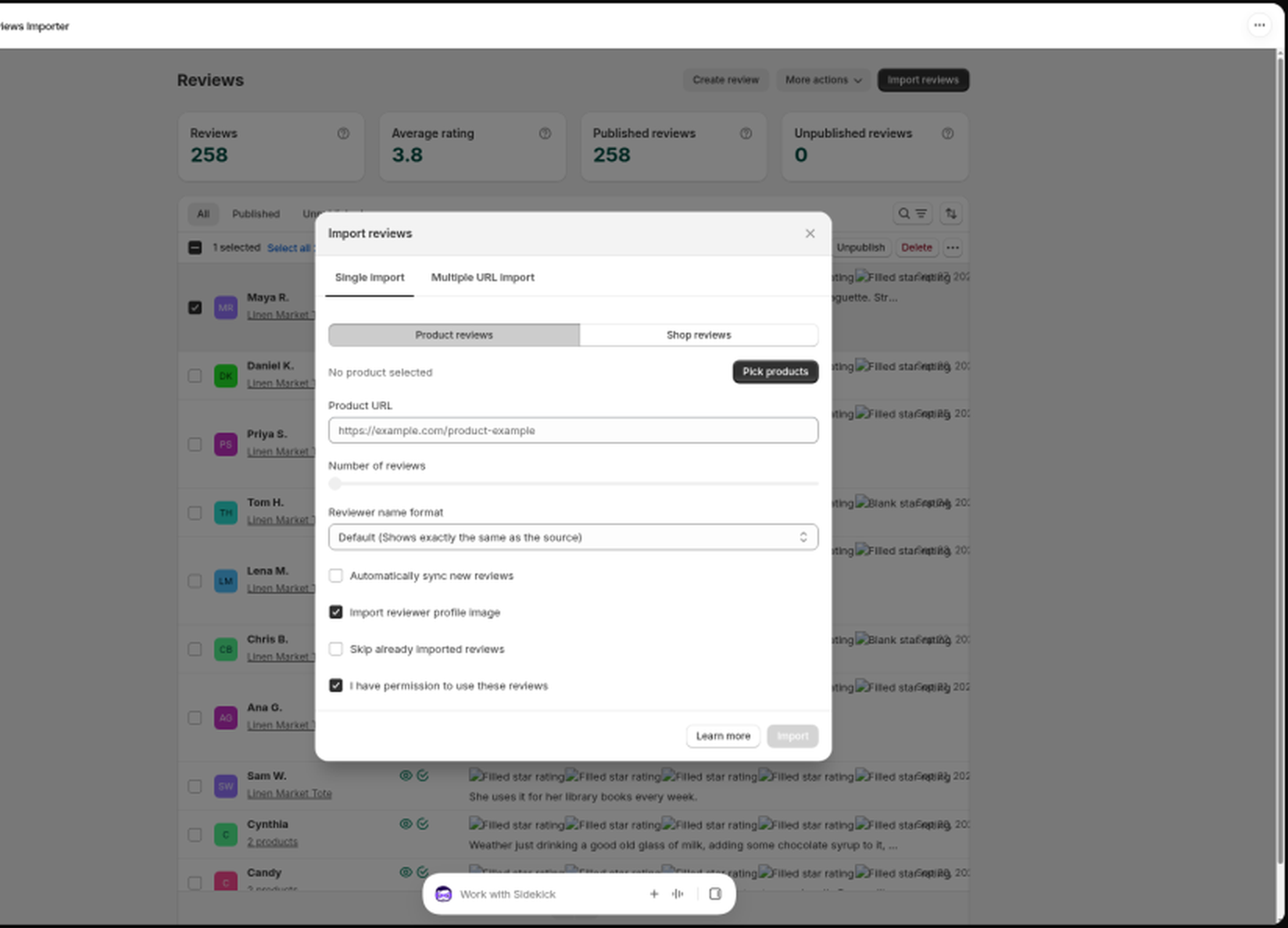Uncheck Maya R. row checkbox
The width and height of the screenshot is (1288, 928).
(195, 307)
